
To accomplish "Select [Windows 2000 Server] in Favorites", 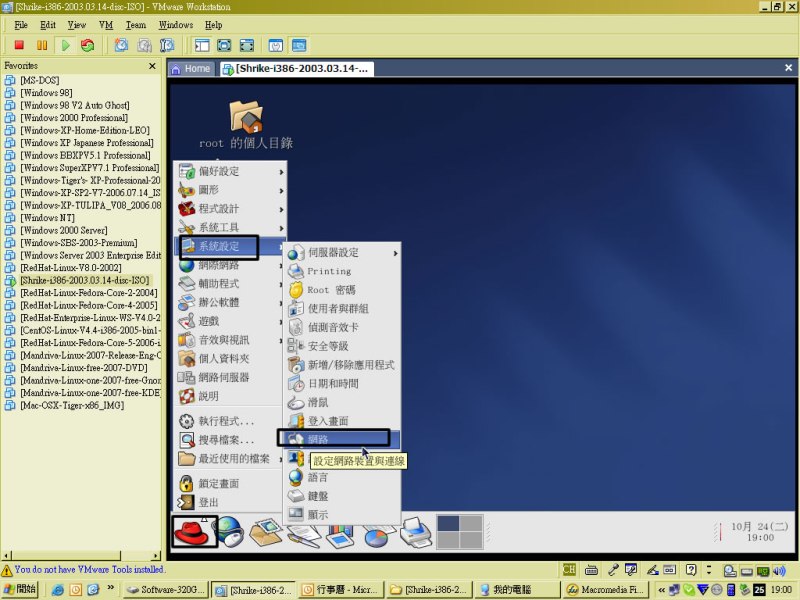I will pos(64,230).
